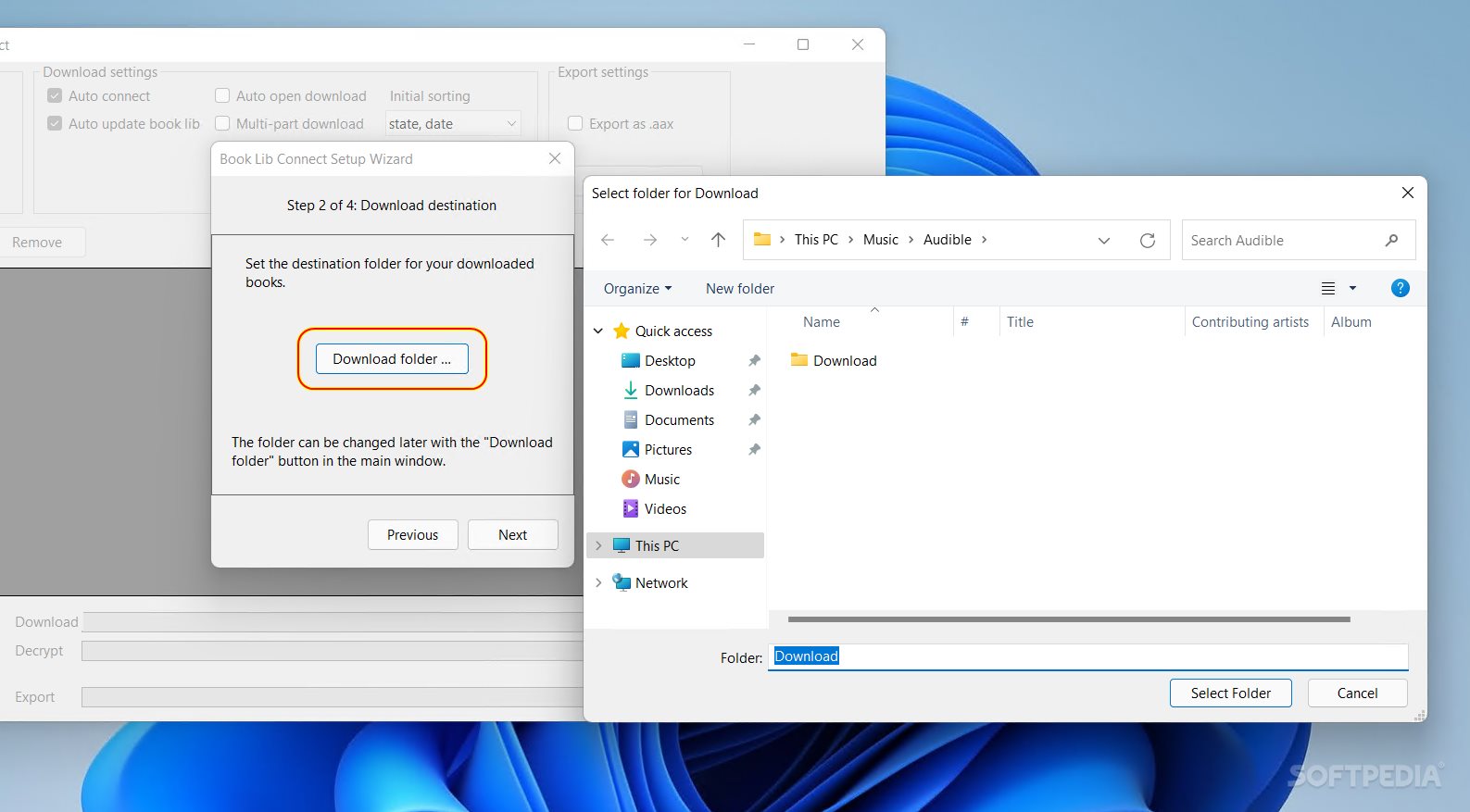Close the Book Lib Connect Setup Wizard

point(555,158)
